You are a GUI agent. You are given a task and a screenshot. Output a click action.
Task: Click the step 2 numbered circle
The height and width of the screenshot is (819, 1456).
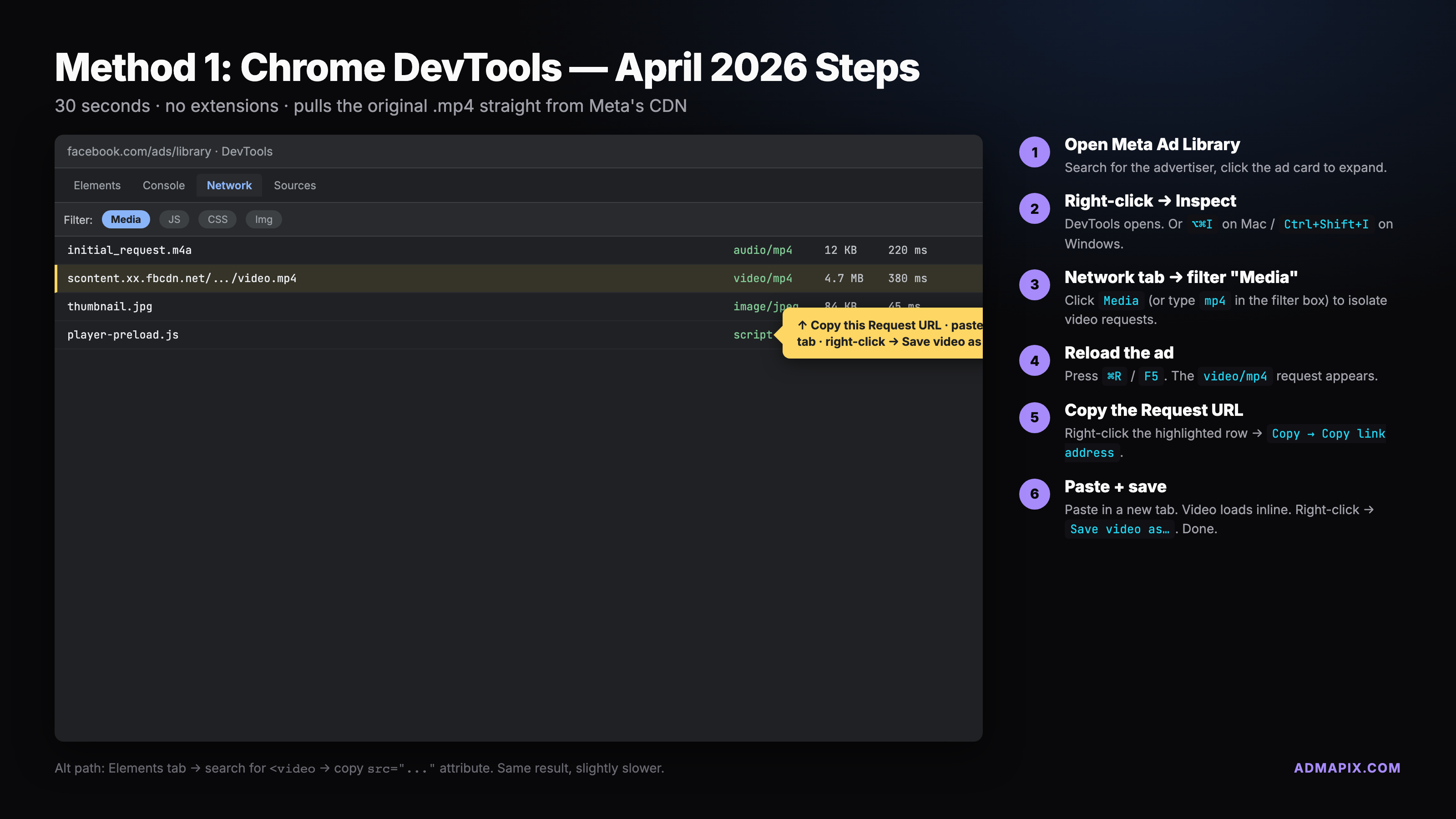1034,208
